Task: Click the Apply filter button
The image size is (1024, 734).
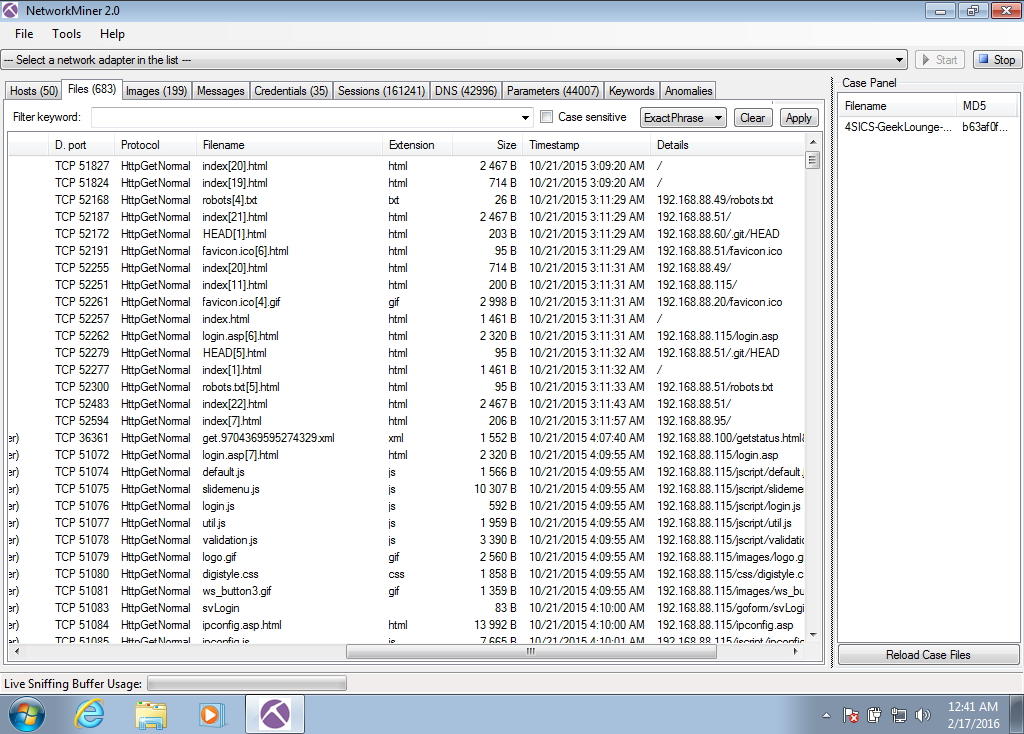Action: pyautogui.click(x=798, y=118)
